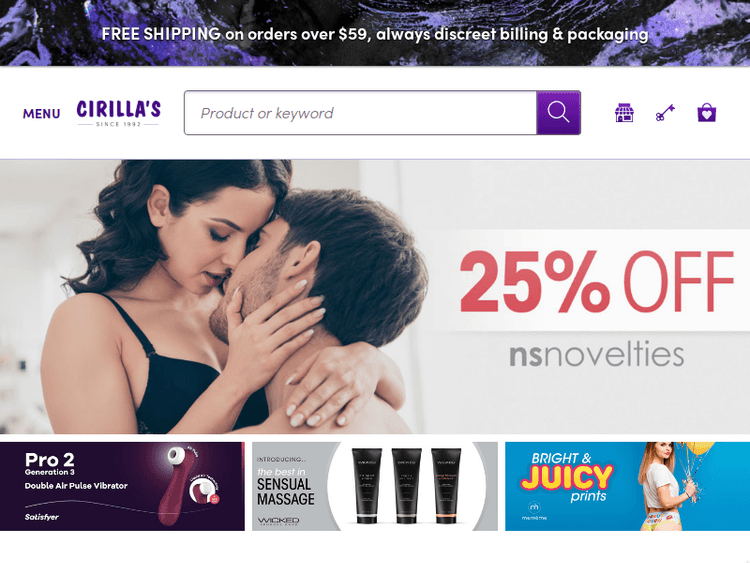Screen dimensions: 750x563
Task: Open the Satisfyer Pro 2 promo banner
Action: [x=122, y=486]
